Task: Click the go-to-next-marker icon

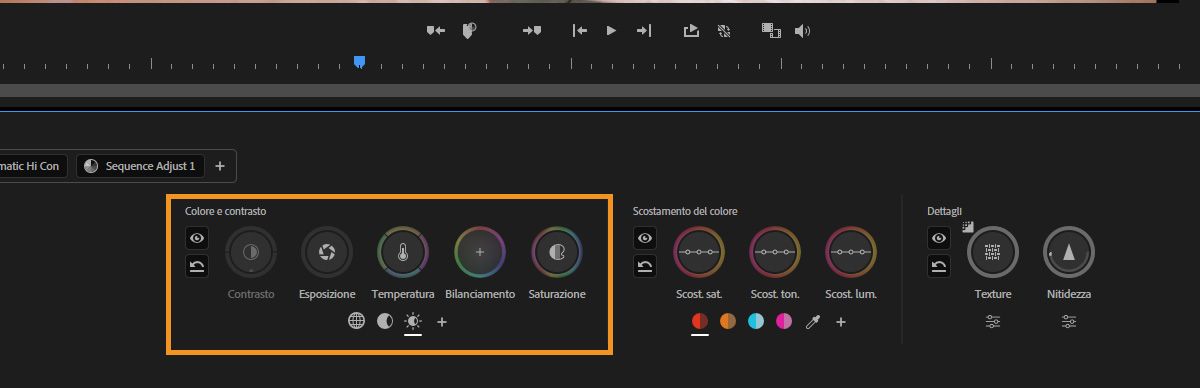Action: [532, 31]
